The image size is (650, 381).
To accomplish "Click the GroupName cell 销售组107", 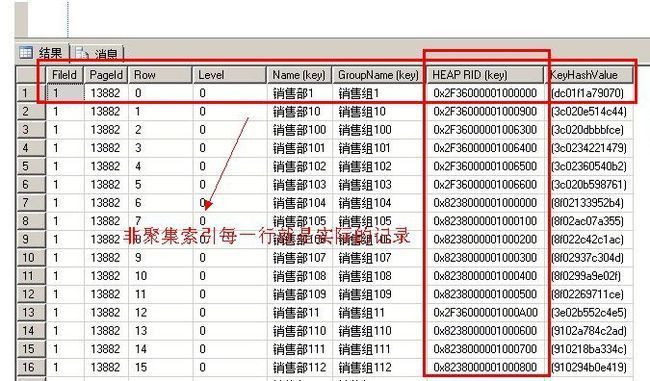I will click(x=379, y=257).
